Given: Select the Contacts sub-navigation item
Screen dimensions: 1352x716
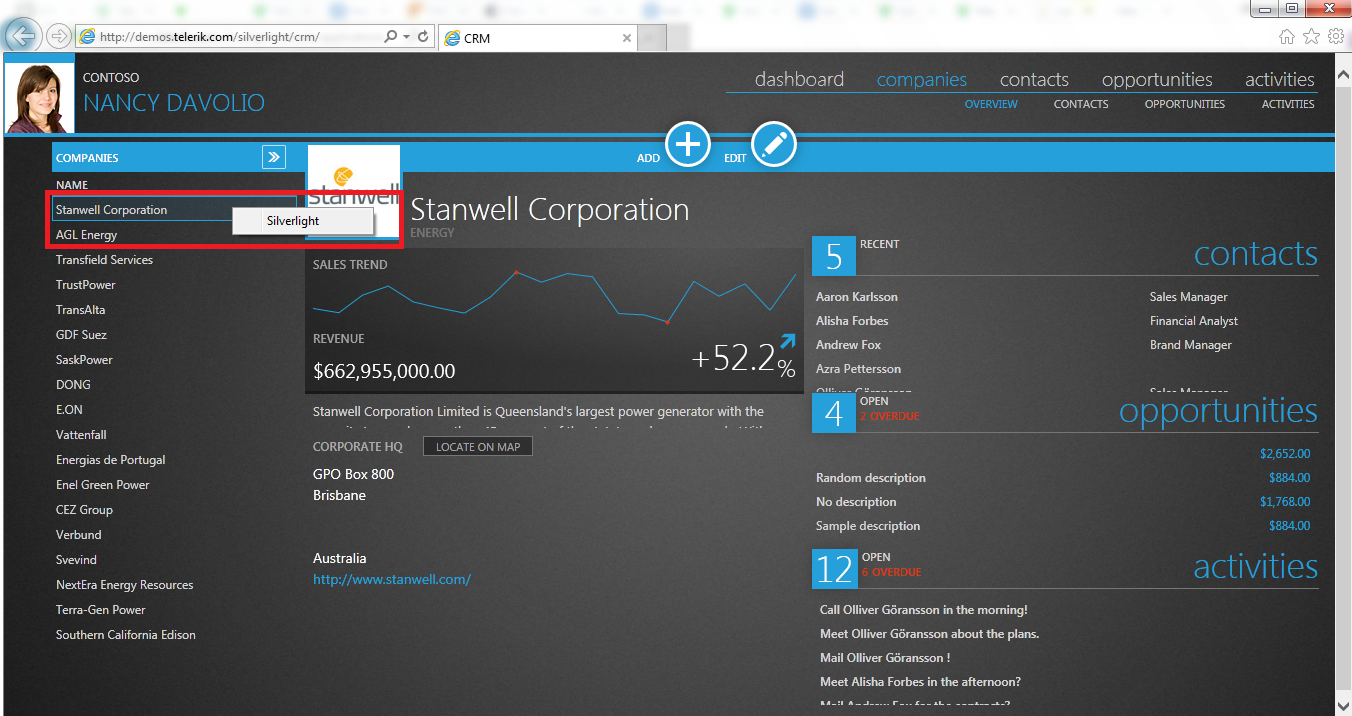Looking at the screenshot, I should coord(1081,104).
